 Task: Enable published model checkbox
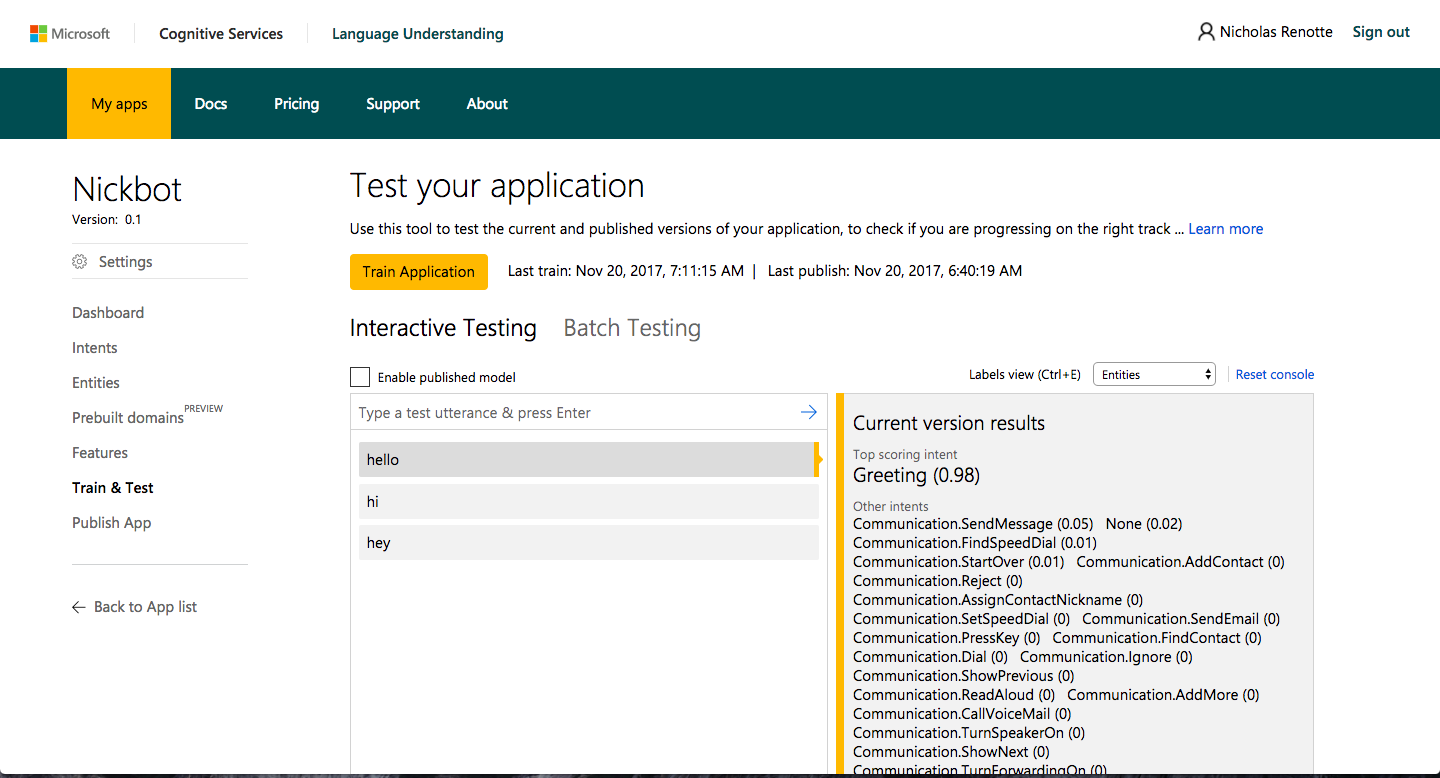tap(360, 377)
